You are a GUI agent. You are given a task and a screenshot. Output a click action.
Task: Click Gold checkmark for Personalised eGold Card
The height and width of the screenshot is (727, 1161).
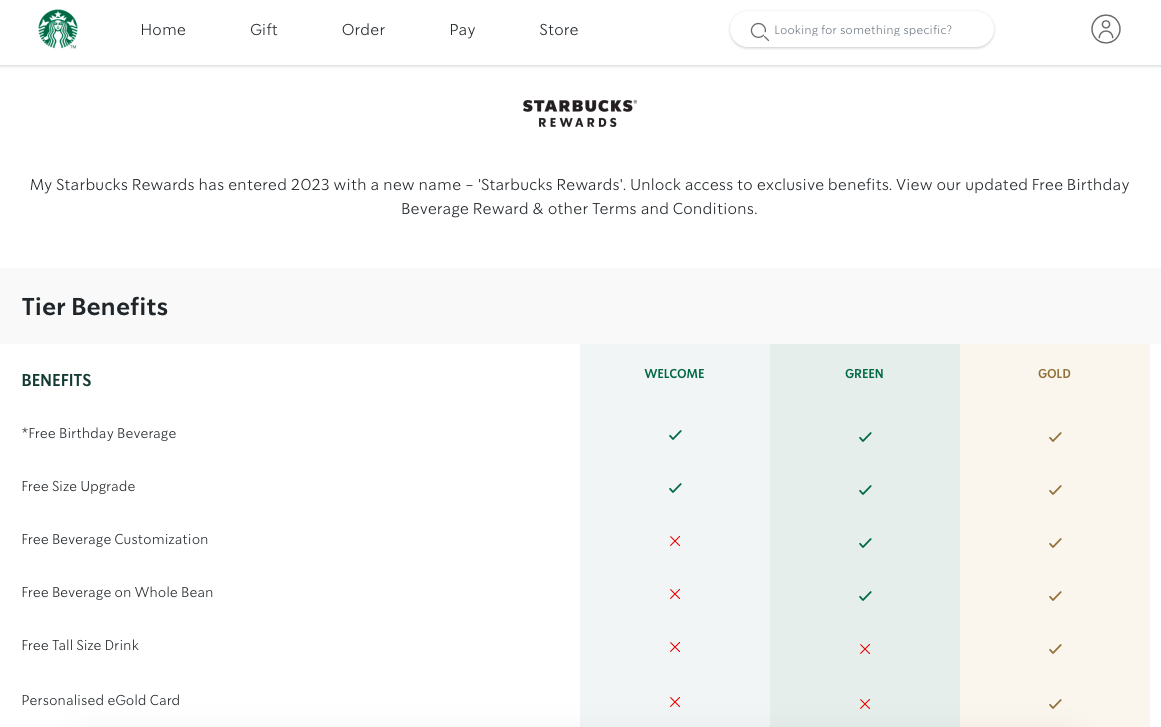pyautogui.click(x=1055, y=704)
